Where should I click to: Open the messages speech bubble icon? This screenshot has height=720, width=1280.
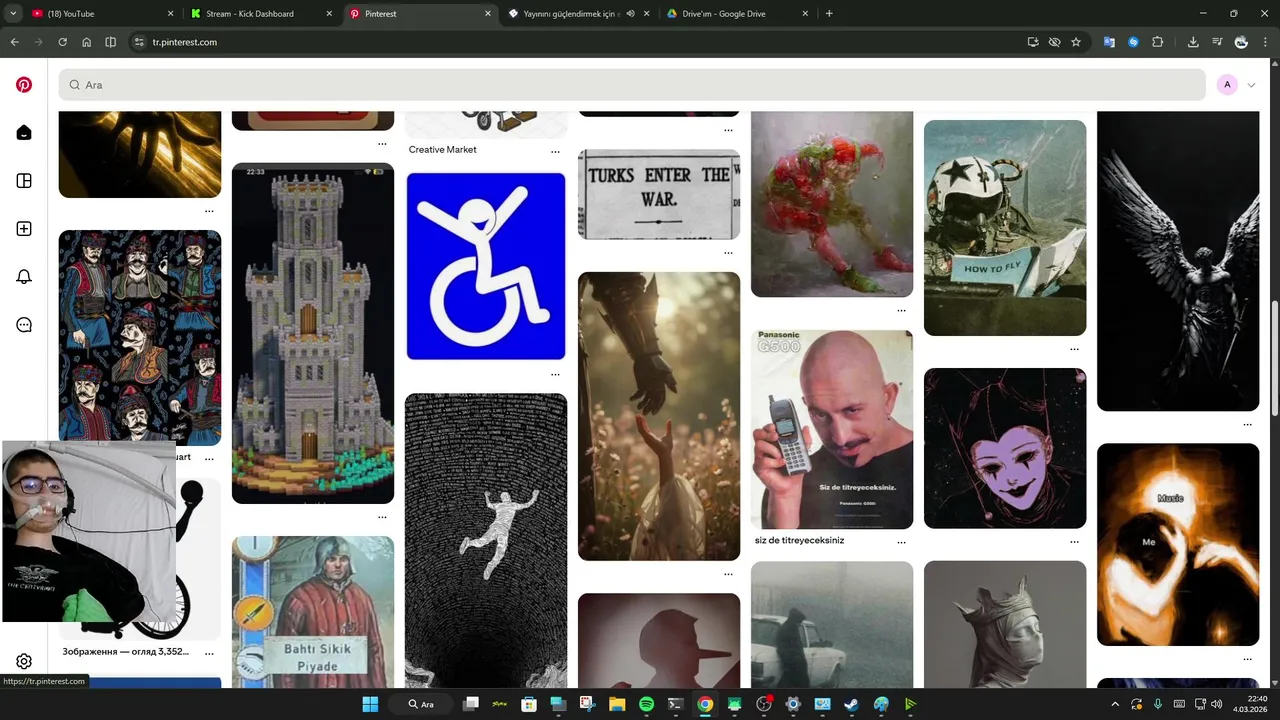point(24,325)
